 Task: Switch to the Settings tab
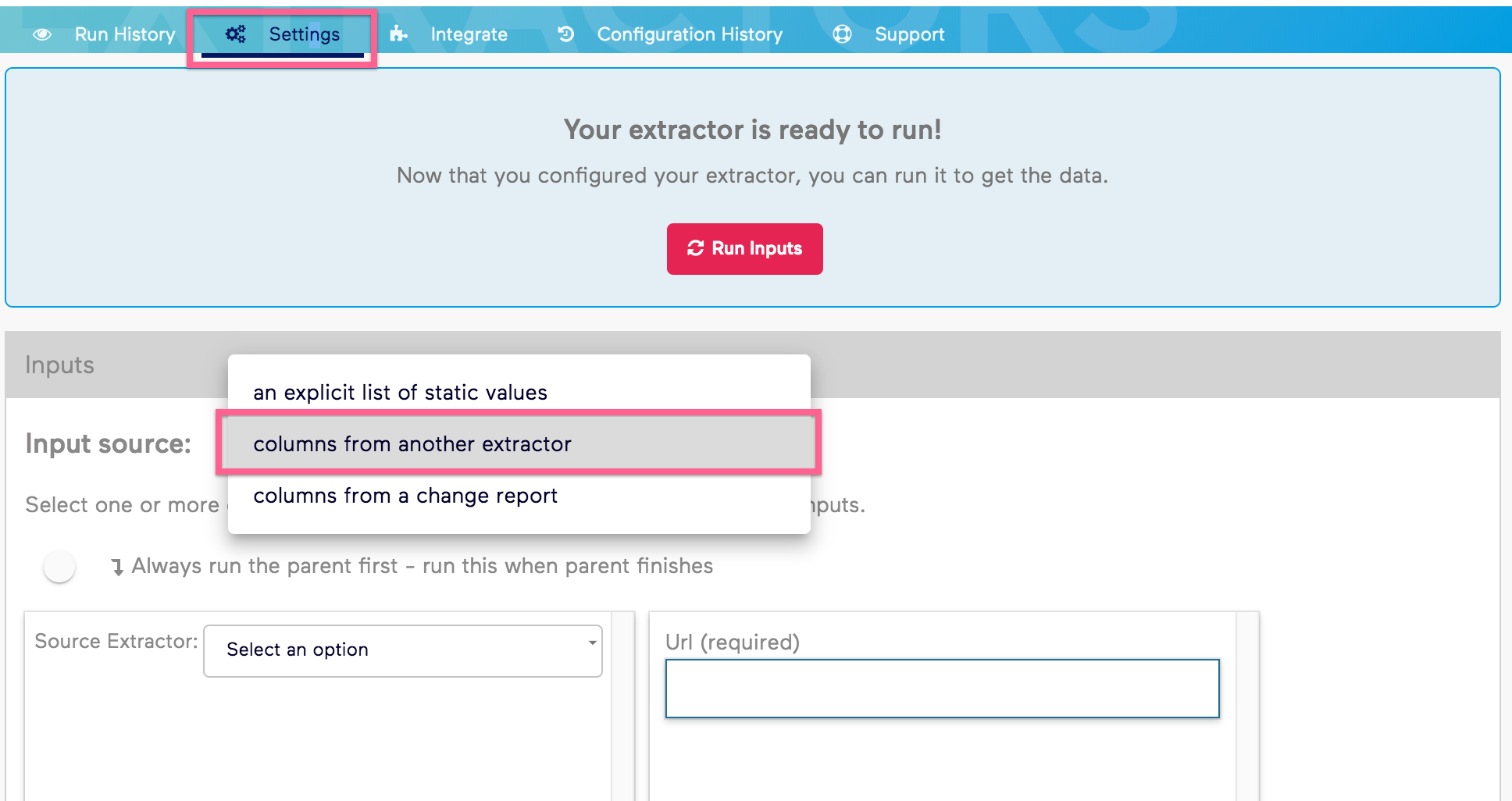pos(305,34)
